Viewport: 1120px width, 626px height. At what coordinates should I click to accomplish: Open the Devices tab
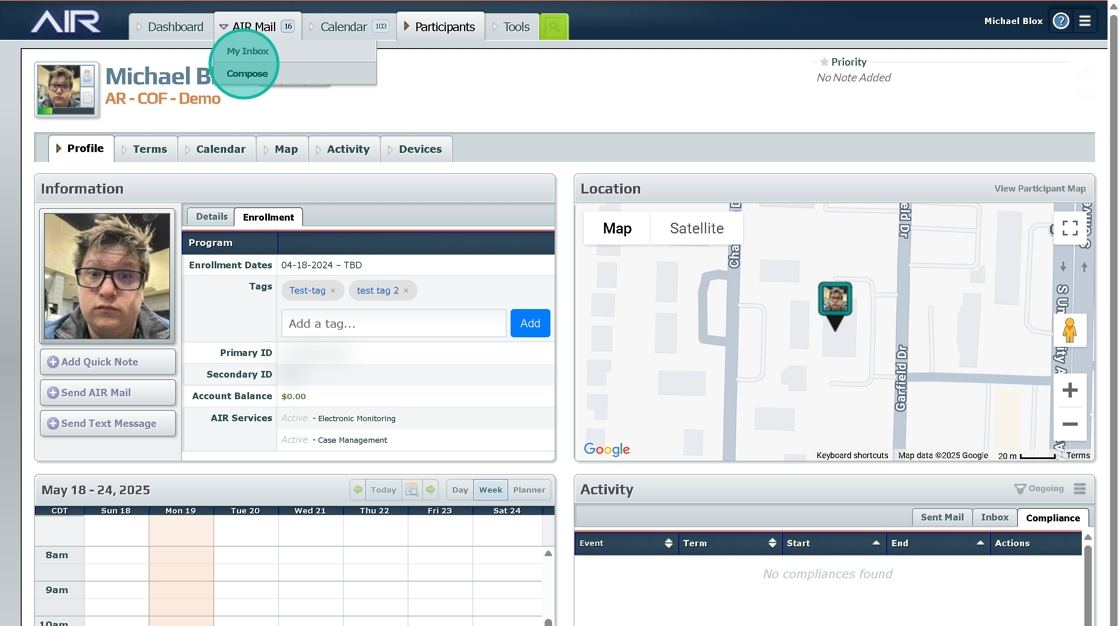pos(416,149)
